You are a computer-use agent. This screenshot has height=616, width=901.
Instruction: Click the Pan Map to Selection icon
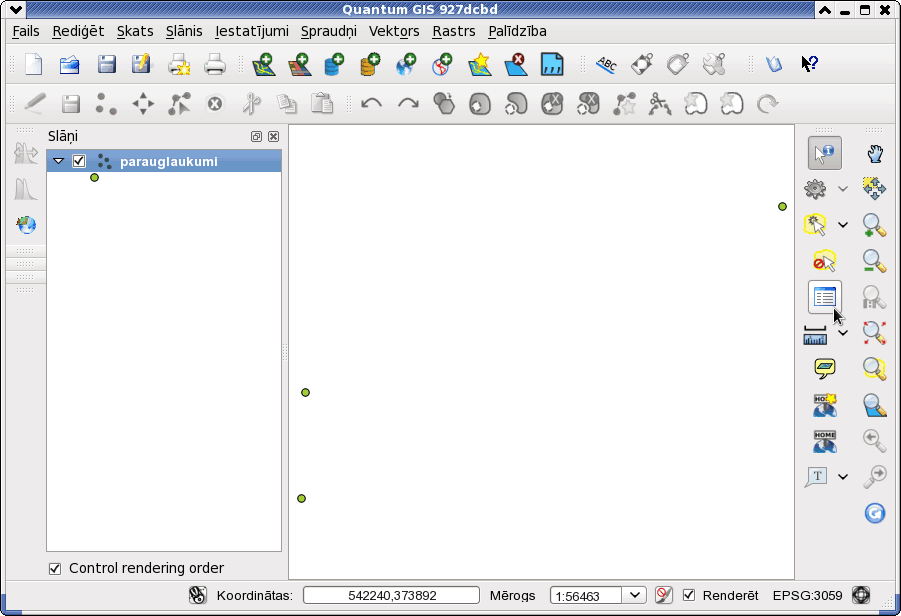click(875, 188)
